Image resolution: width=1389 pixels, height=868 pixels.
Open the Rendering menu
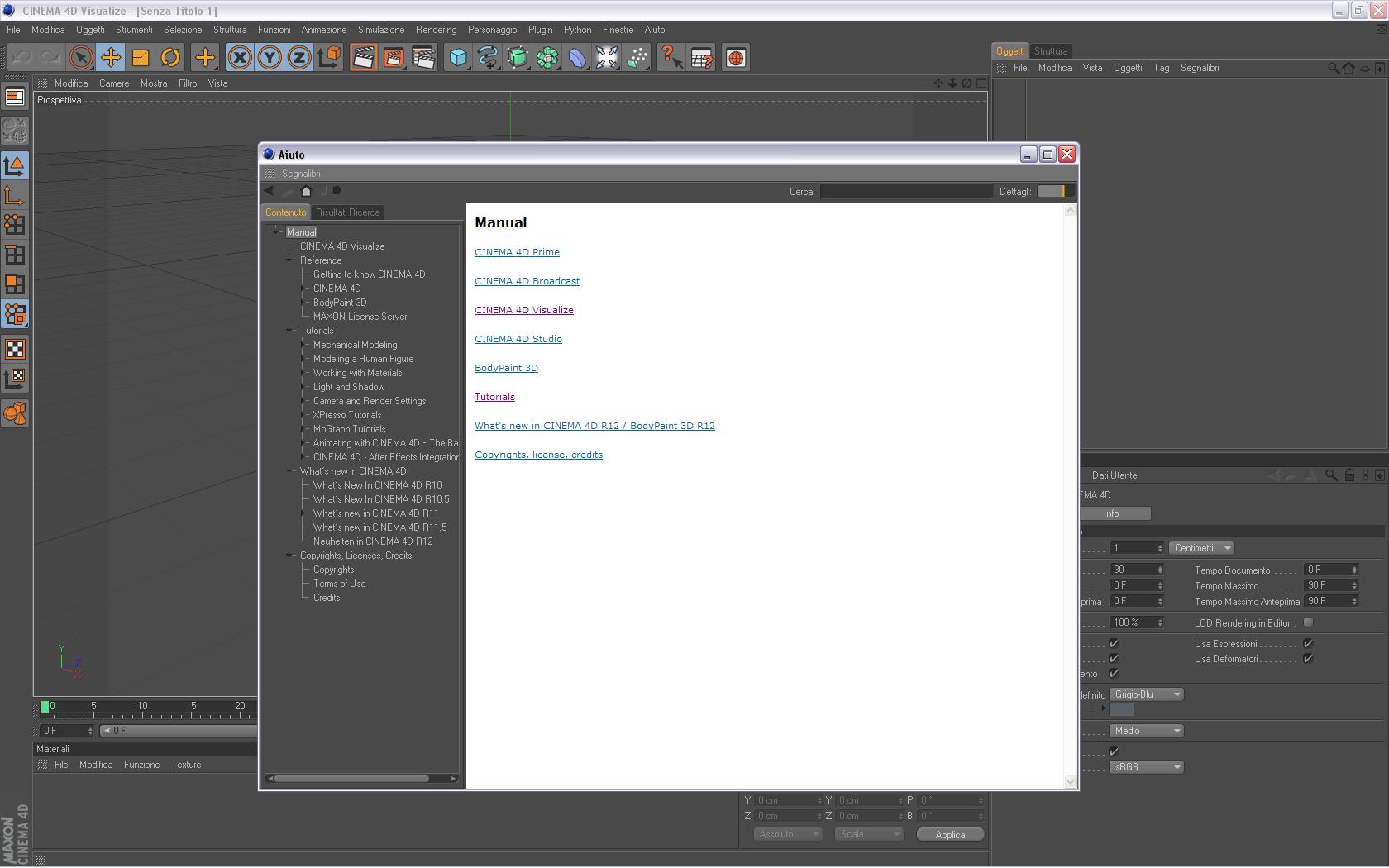(x=436, y=30)
